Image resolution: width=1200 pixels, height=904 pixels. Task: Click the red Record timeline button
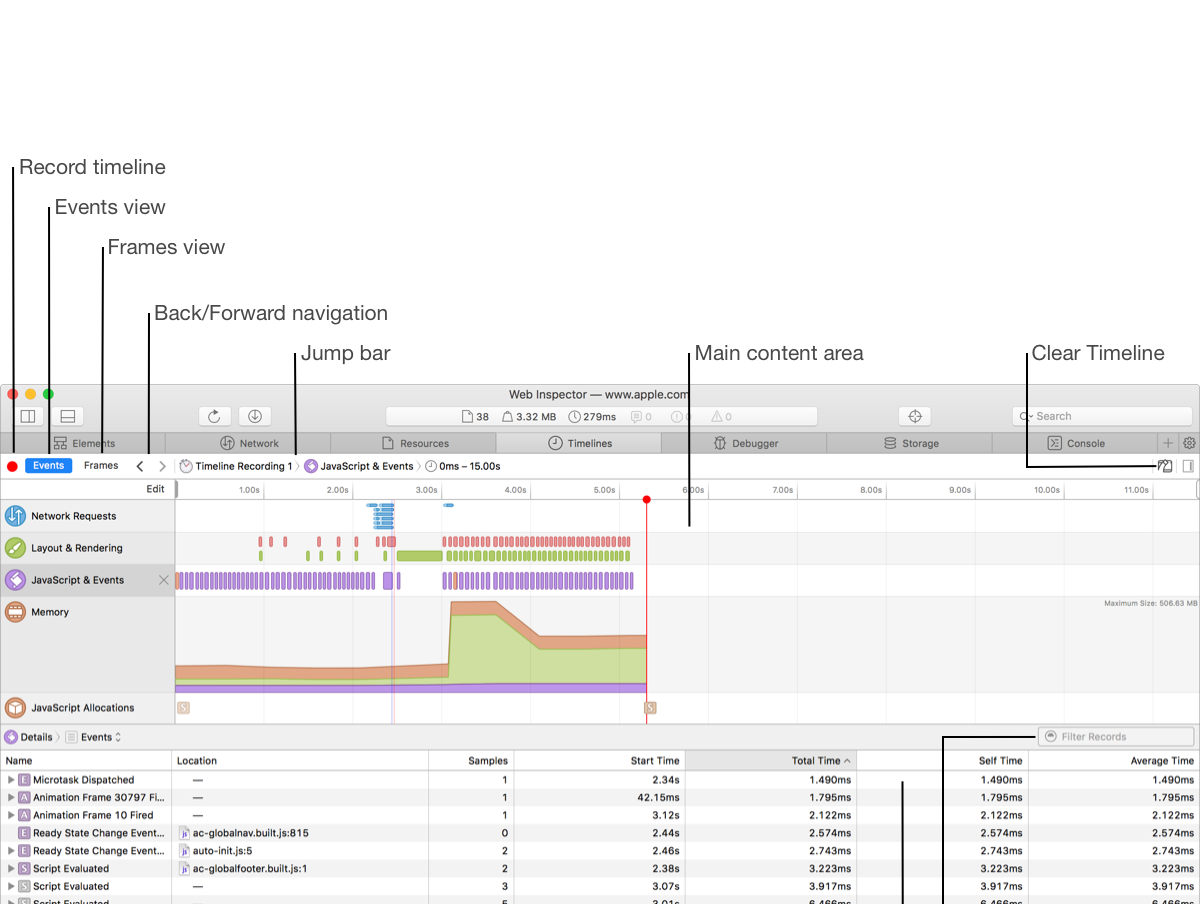pos(12,466)
